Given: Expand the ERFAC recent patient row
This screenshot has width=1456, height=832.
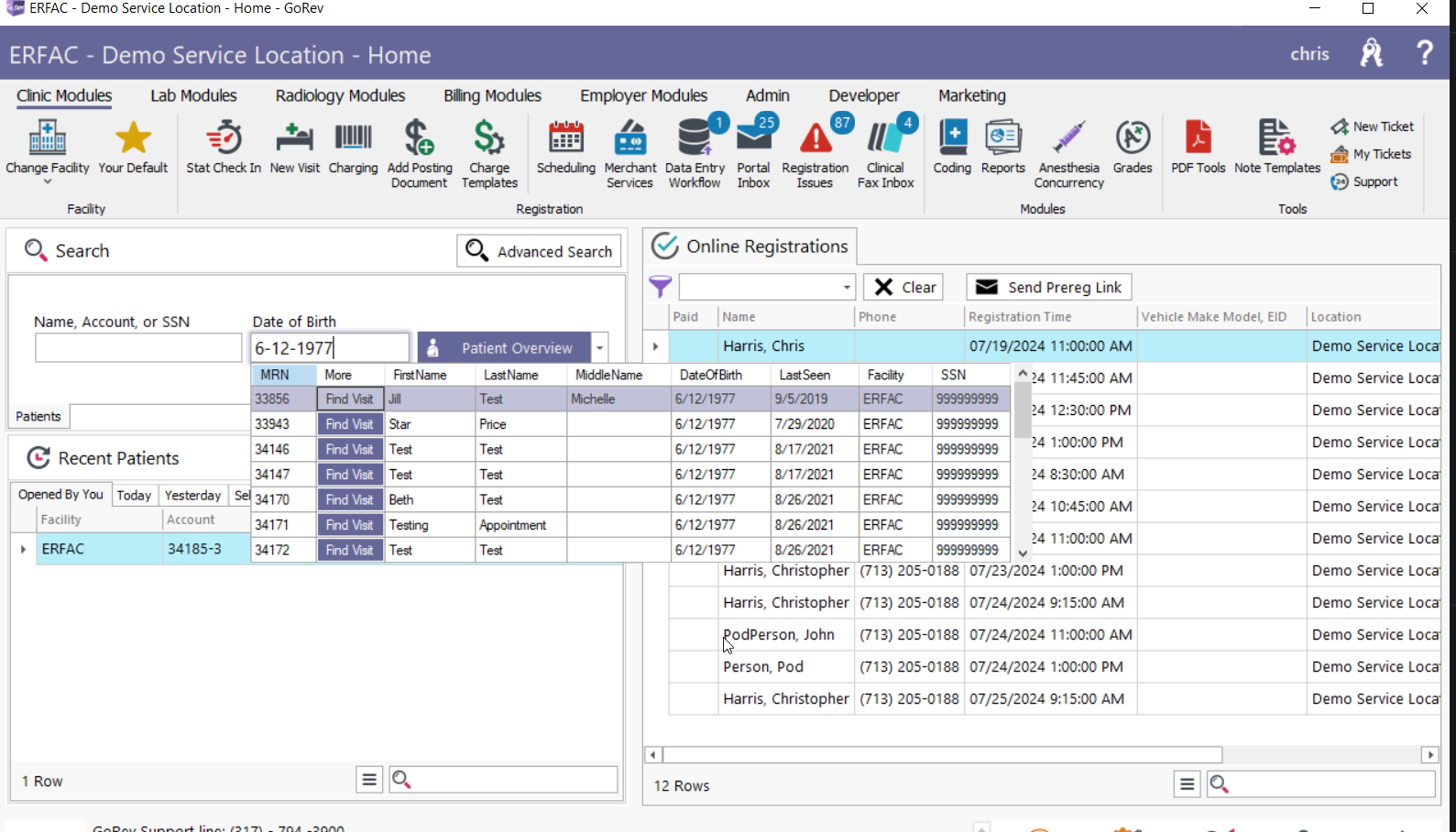Looking at the screenshot, I should click(x=23, y=549).
